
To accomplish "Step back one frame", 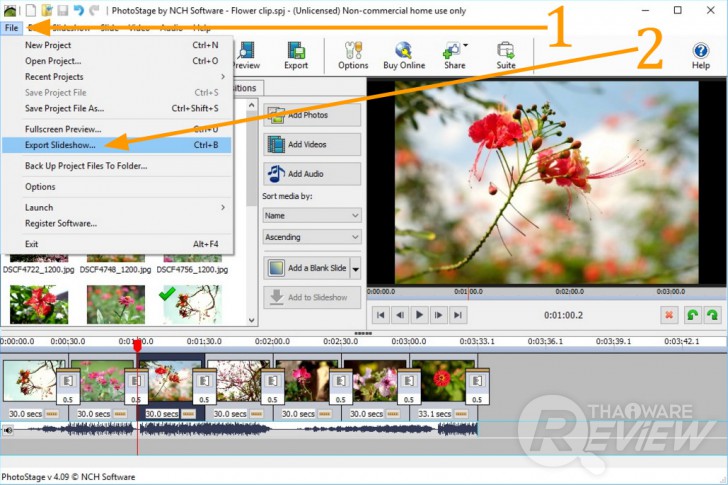I will pos(400,315).
